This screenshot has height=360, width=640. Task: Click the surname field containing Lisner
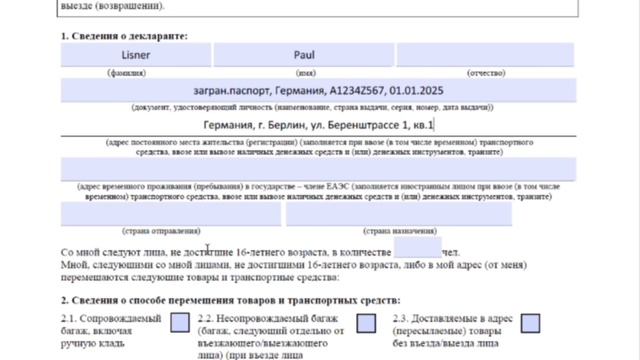136,55
